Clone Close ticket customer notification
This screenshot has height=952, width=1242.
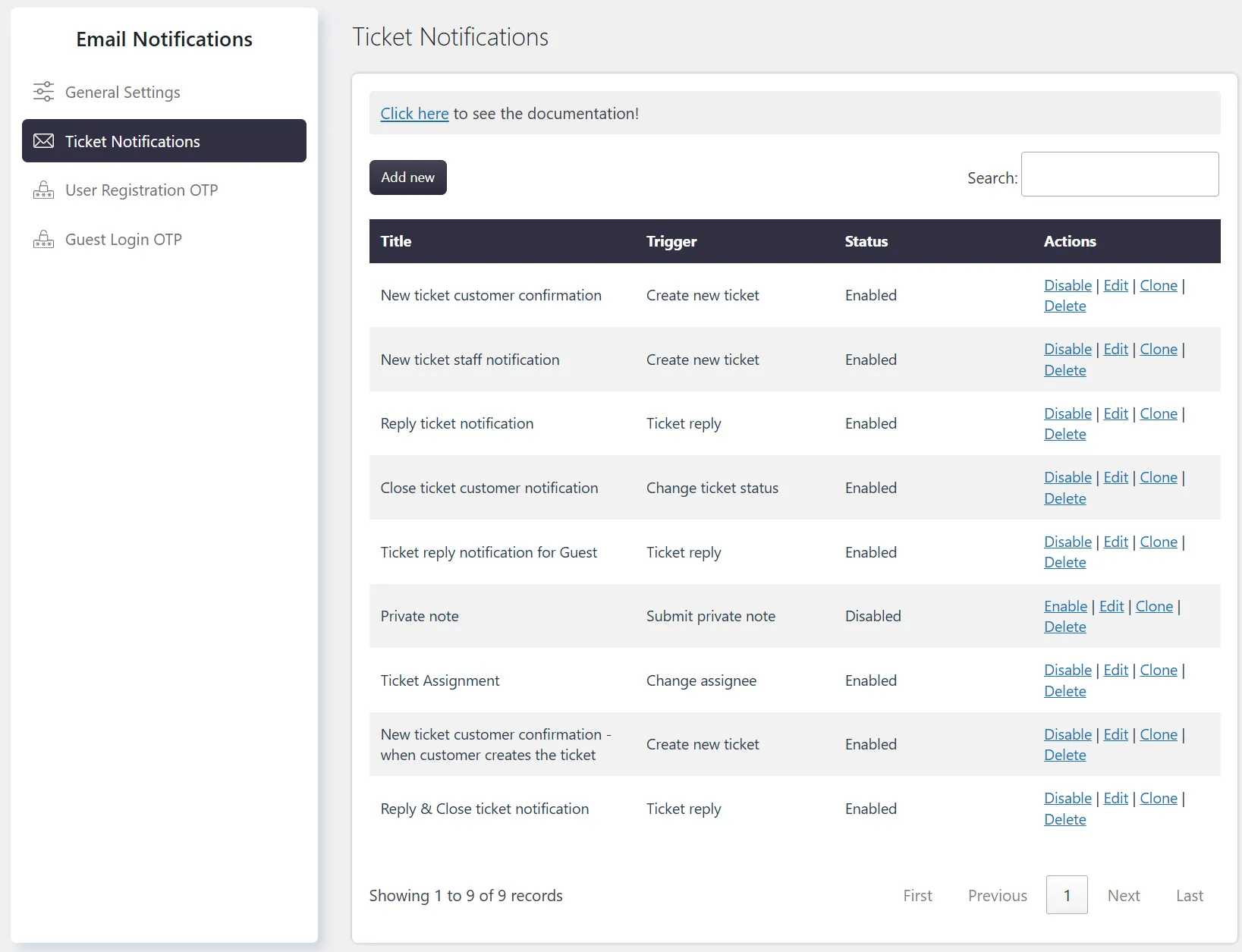click(x=1159, y=477)
